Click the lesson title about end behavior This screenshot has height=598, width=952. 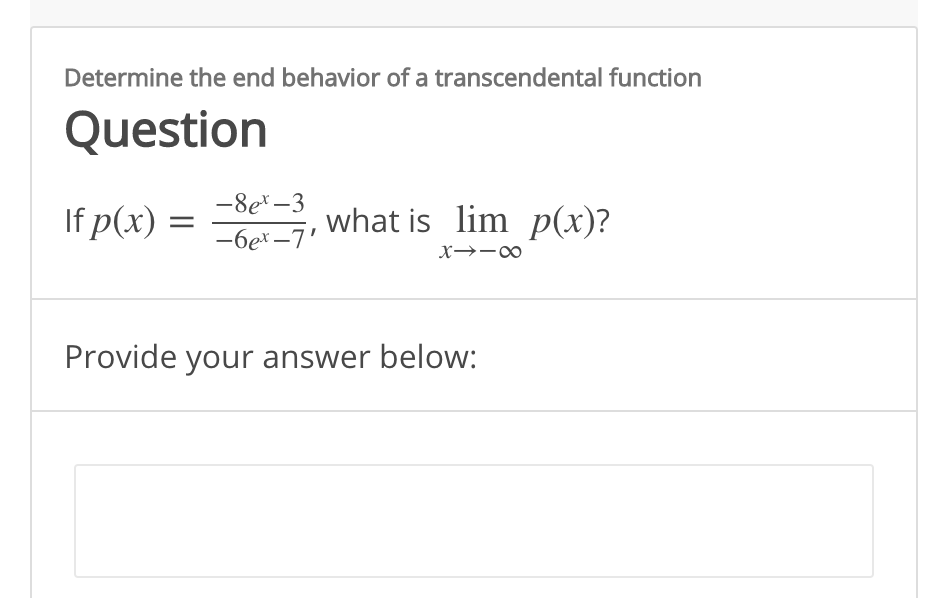pos(382,78)
